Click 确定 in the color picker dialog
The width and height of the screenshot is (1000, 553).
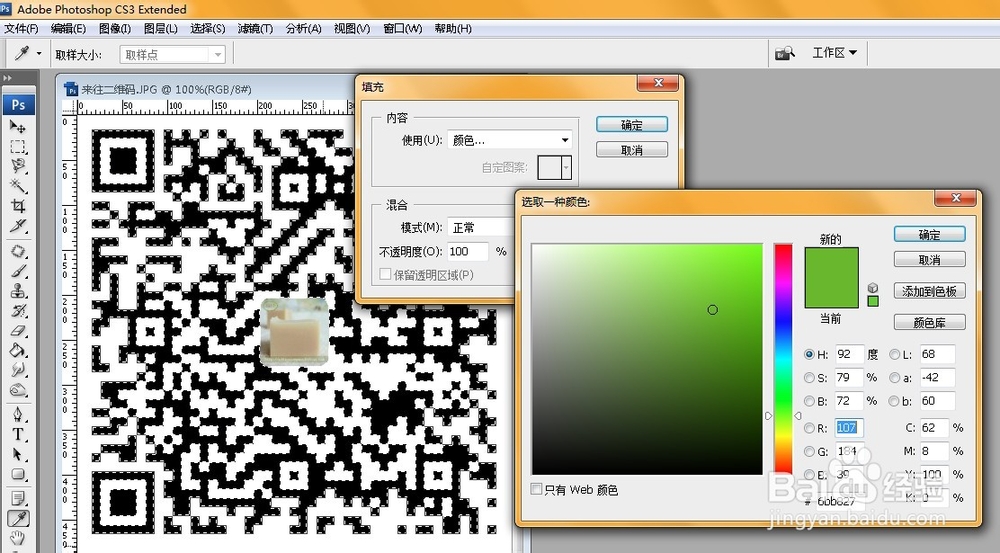pos(929,234)
